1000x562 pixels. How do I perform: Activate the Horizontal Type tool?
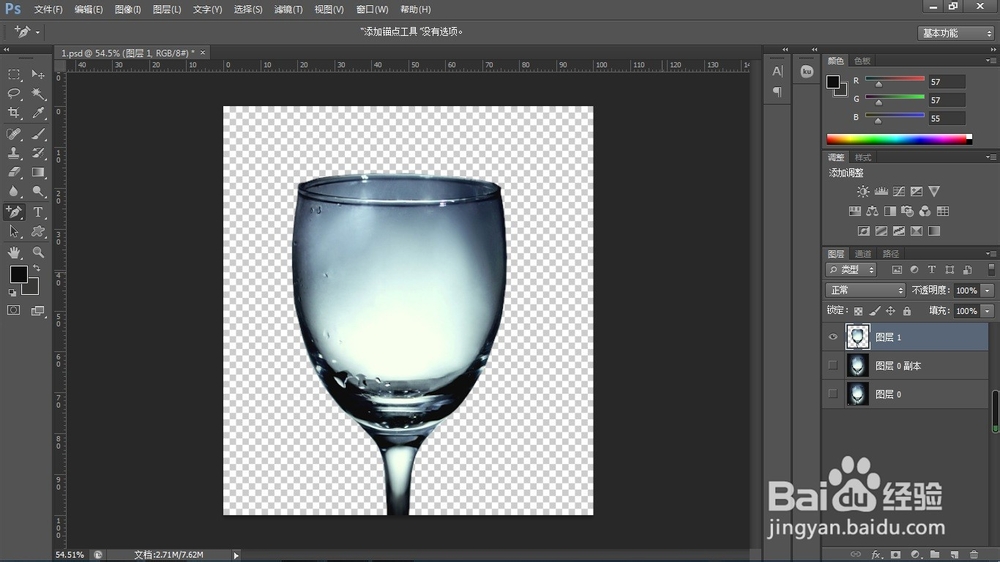click(39, 212)
